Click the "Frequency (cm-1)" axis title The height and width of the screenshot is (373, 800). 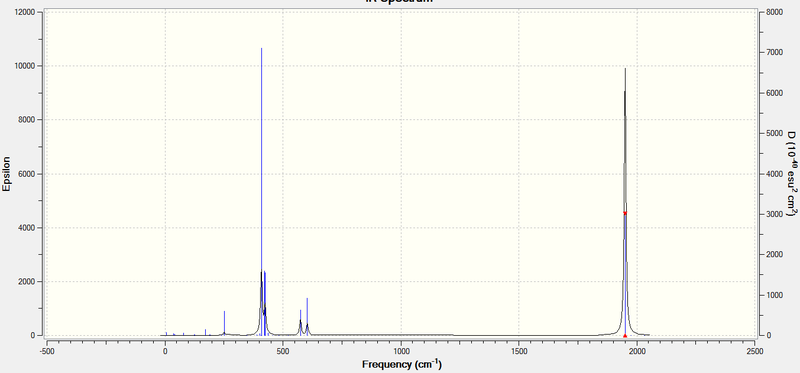[x=402, y=364]
